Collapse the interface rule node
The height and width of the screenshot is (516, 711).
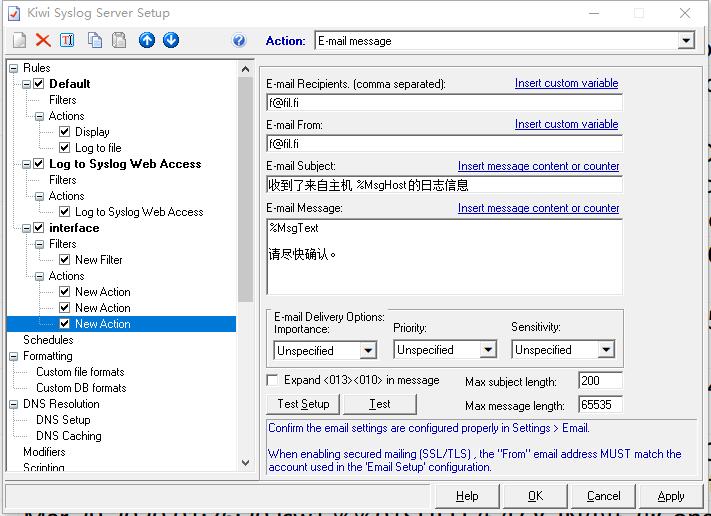coord(27,228)
